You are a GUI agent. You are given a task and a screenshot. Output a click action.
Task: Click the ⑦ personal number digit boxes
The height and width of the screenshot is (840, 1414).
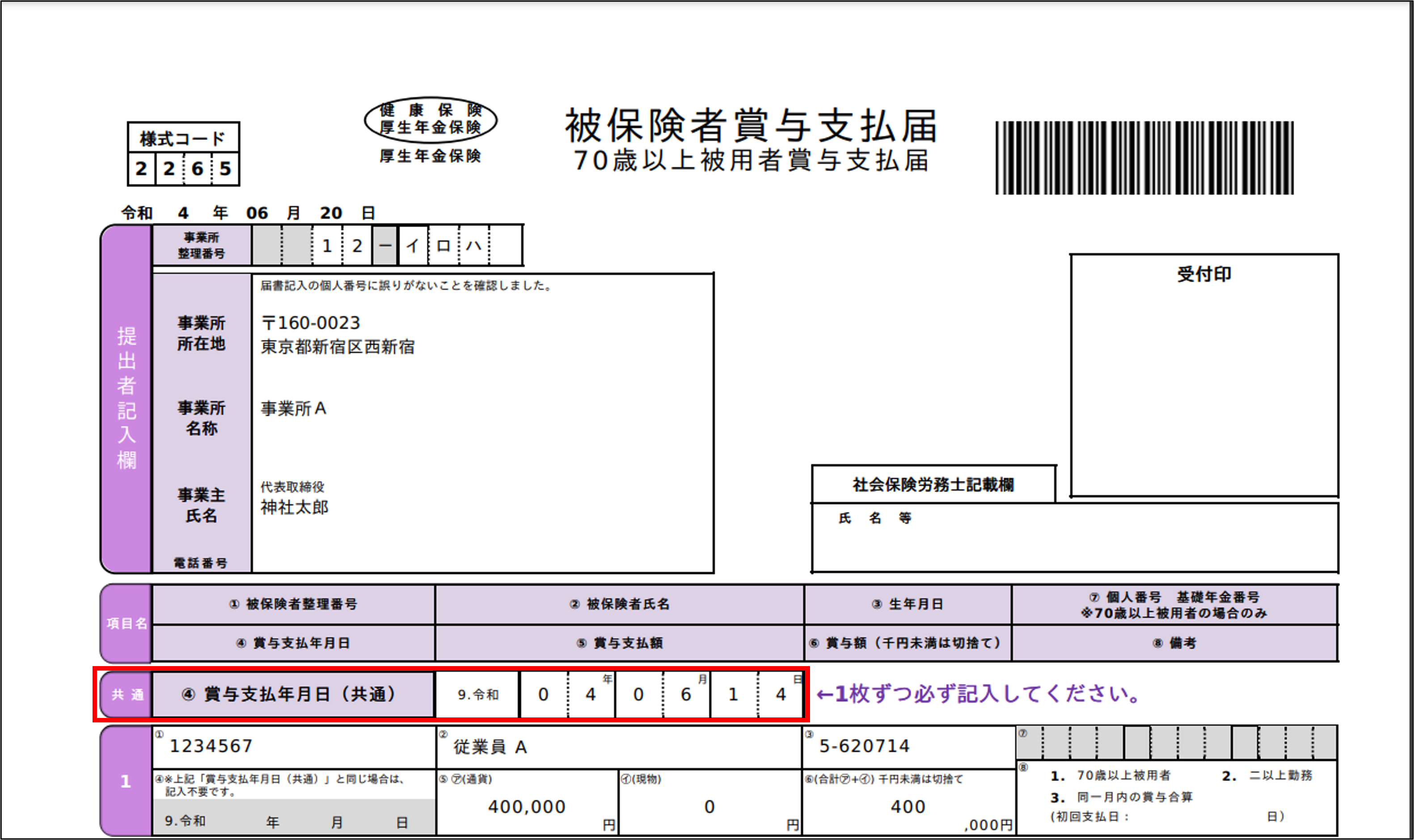tap(1177, 743)
